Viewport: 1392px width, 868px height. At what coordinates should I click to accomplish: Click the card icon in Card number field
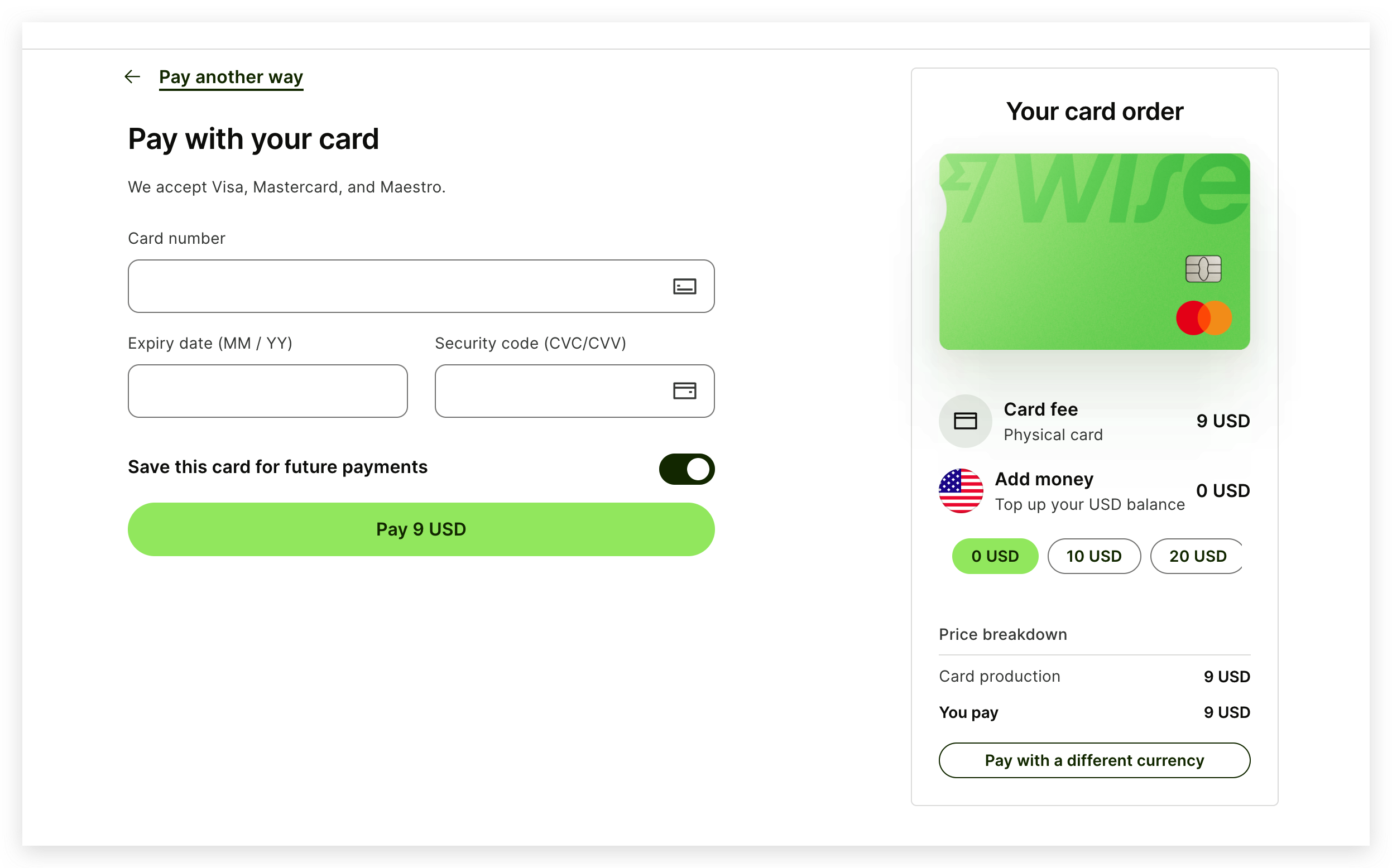click(x=684, y=287)
